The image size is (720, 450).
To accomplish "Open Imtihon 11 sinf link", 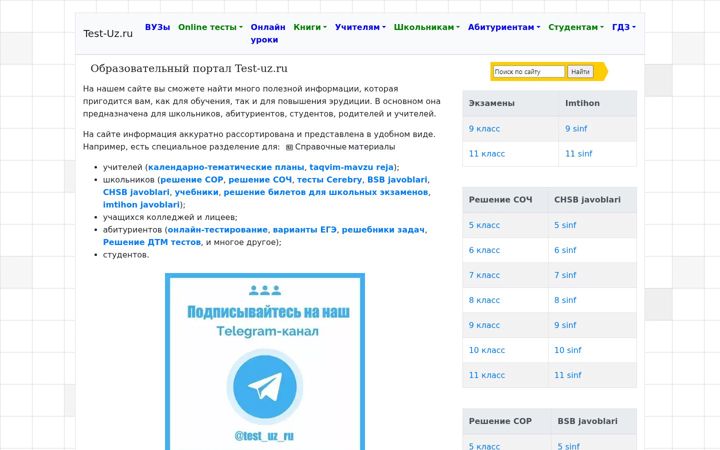I will (x=578, y=154).
